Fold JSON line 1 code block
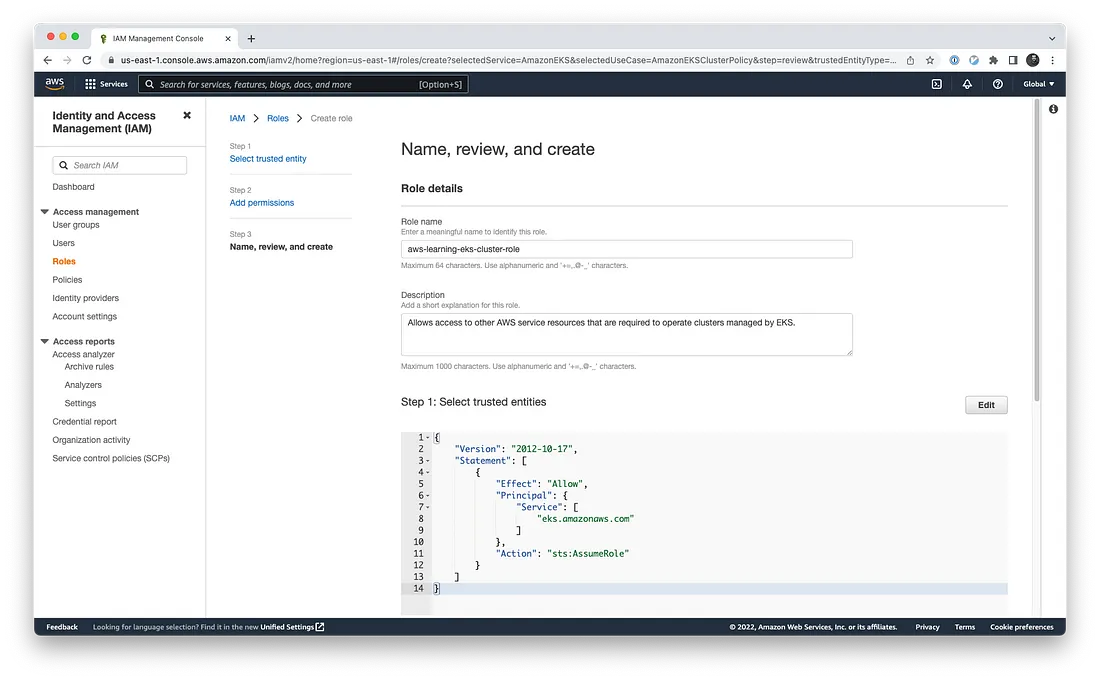This screenshot has height=681, width=1100. (428, 438)
